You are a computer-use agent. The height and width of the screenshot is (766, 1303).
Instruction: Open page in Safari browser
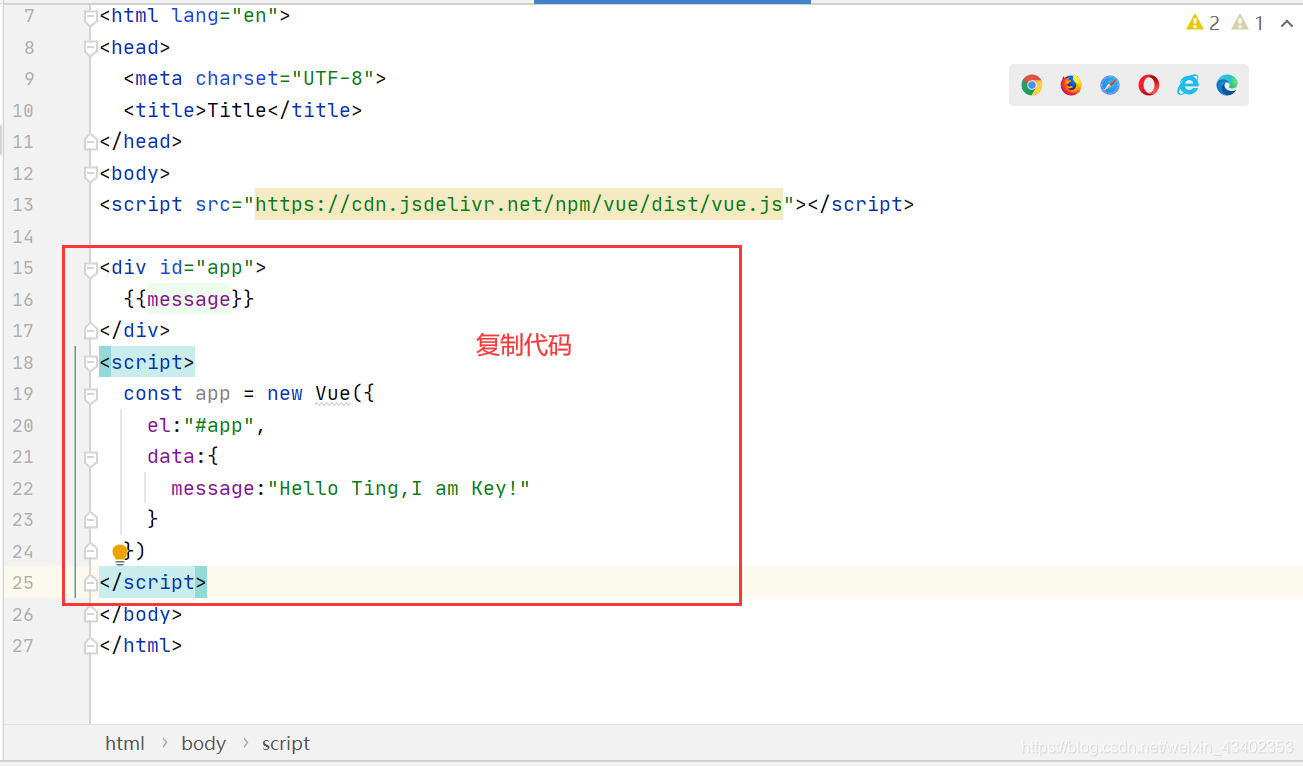pos(1110,86)
